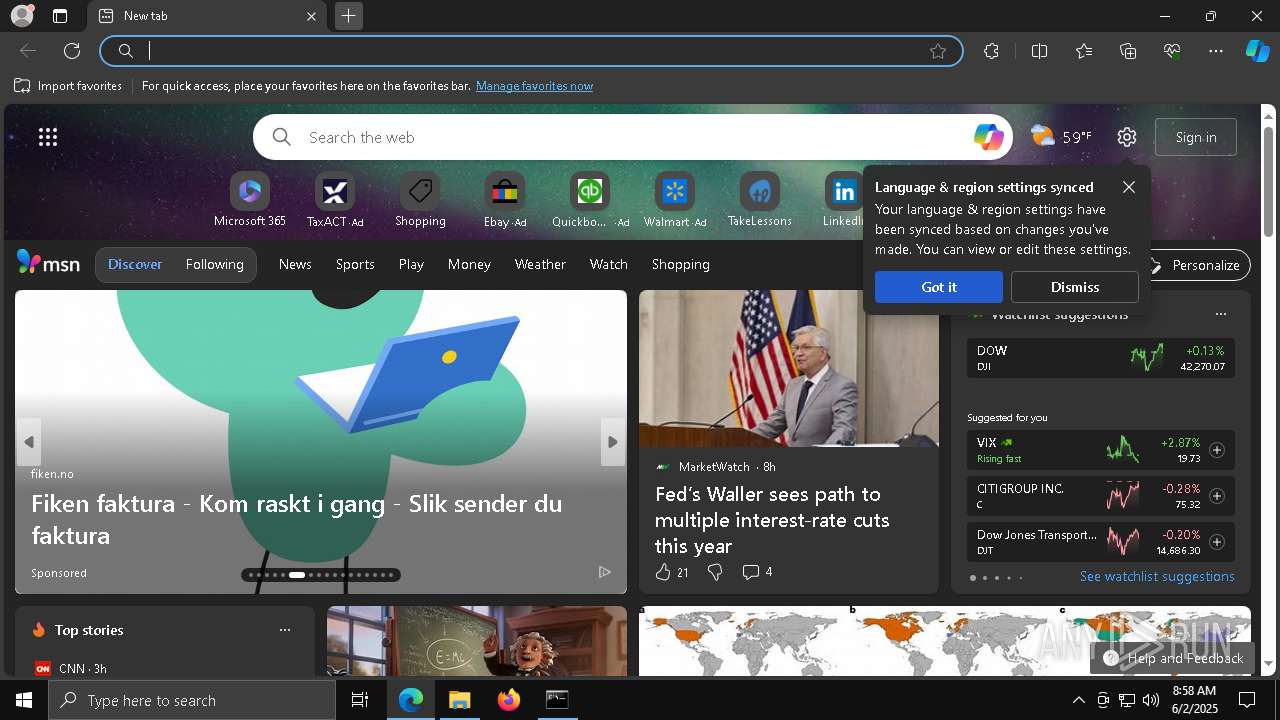The image size is (1280, 720).
Task: Open Manage favorites now link
Action: coord(534,86)
